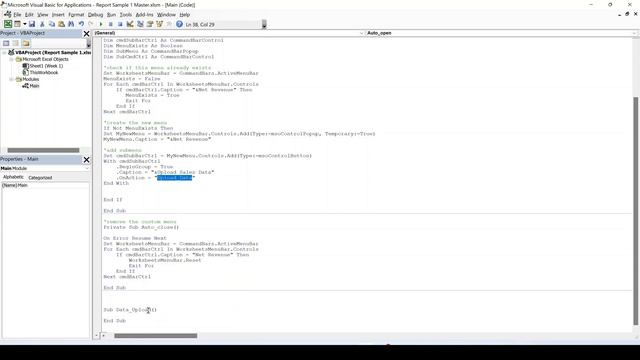This screenshot has width=640, height=360.
Task: Click the Paste toolbar icon
Action: 61,24
